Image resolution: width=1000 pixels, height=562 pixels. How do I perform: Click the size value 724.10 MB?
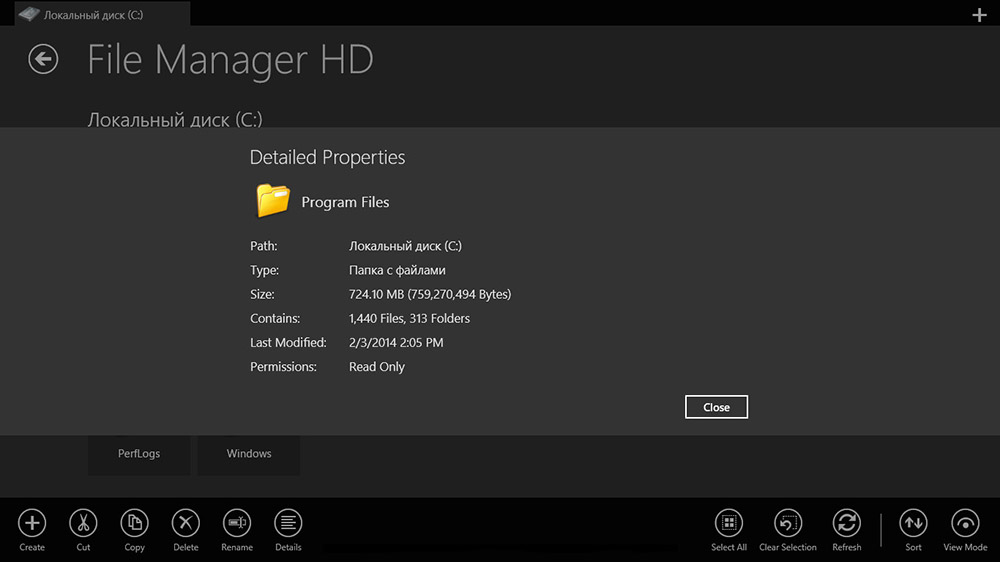pyautogui.click(x=430, y=294)
